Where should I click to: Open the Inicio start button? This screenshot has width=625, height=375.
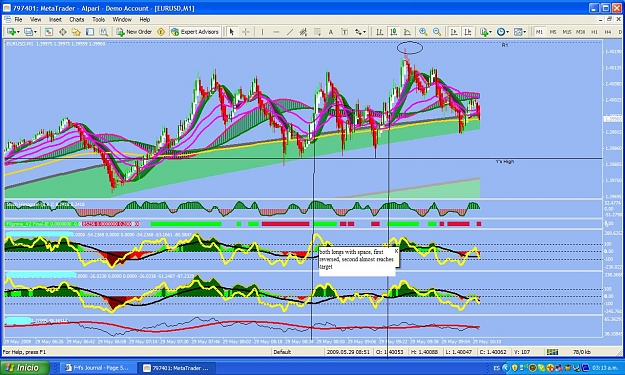pos(25,367)
